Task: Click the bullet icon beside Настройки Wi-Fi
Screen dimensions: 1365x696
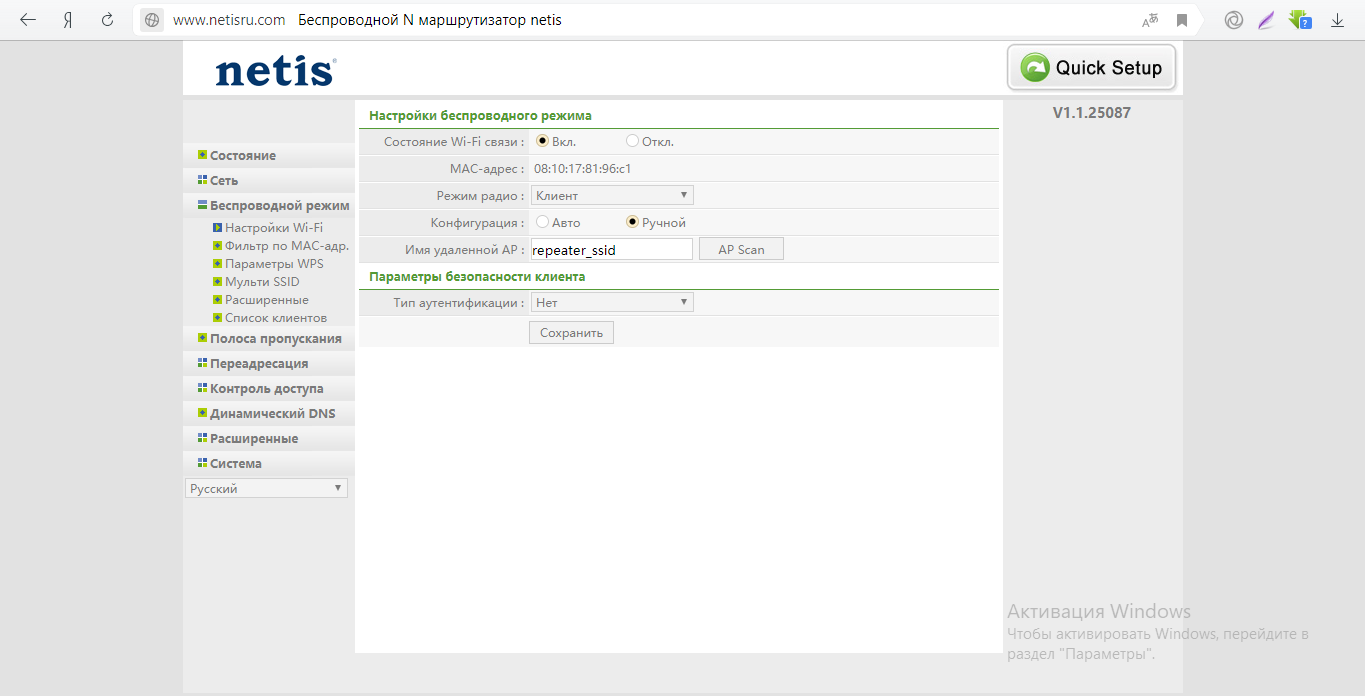Action: tap(216, 228)
